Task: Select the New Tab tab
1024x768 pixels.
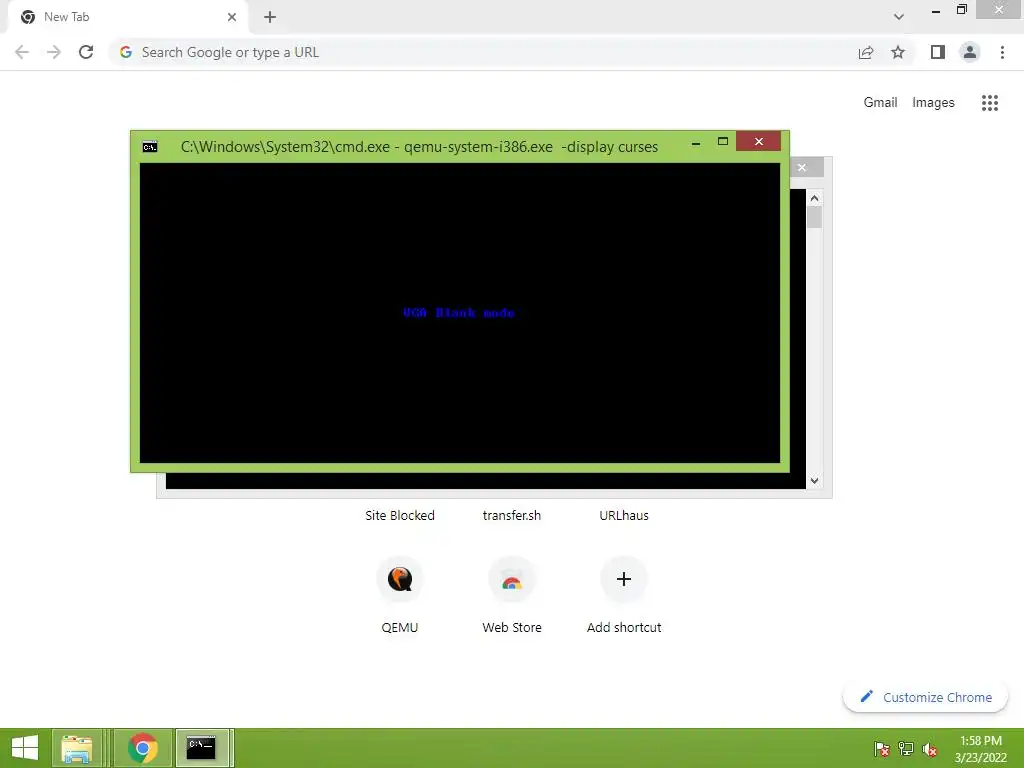Action: [x=128, y=17]
